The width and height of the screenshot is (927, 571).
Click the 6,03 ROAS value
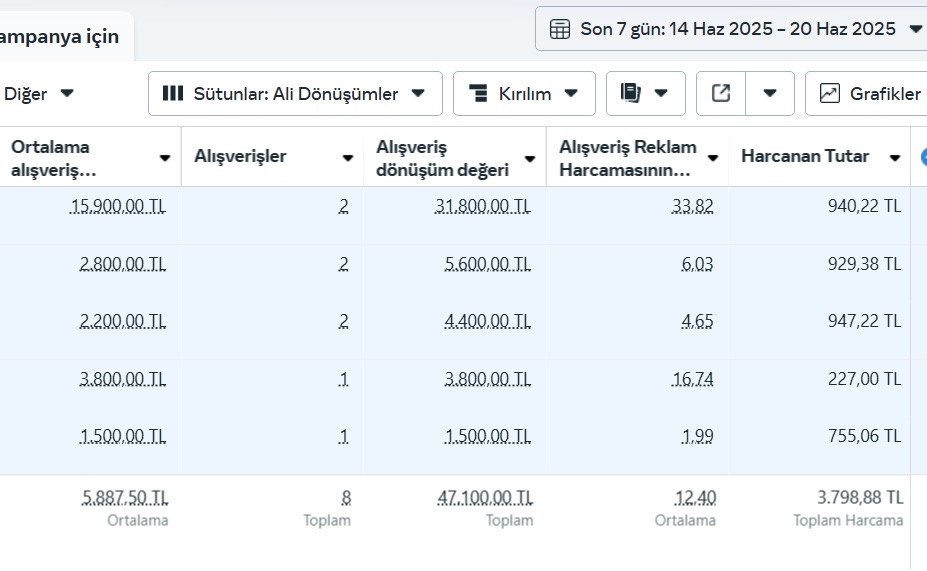697,264
